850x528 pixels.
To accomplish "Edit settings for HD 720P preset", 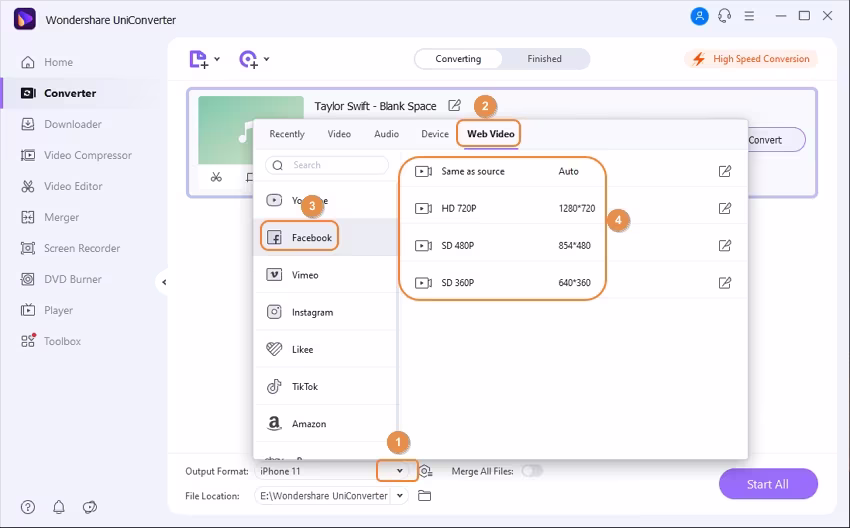I will [725, 208].
